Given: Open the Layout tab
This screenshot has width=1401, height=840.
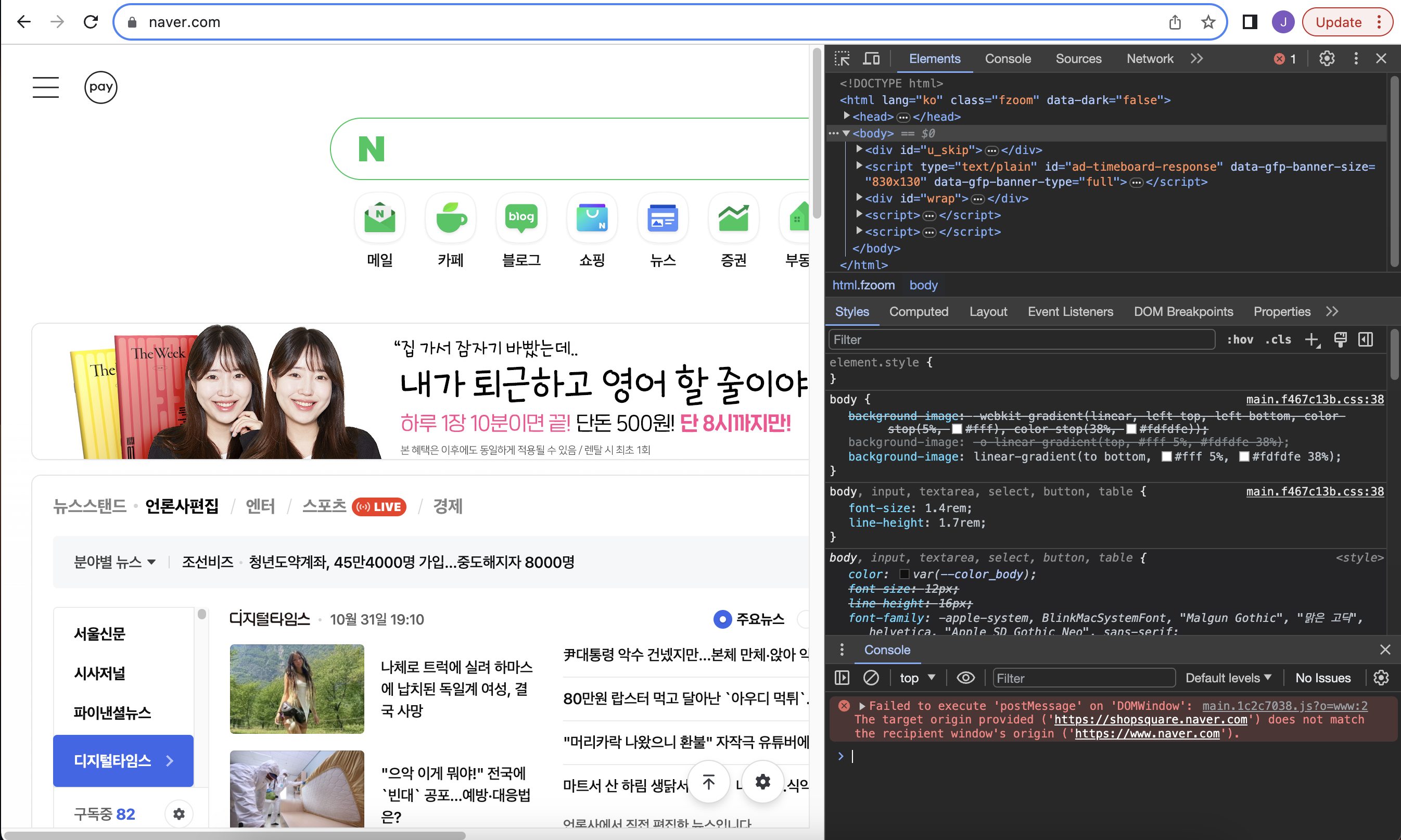Looking at the screenshot, I should point(988,312).
